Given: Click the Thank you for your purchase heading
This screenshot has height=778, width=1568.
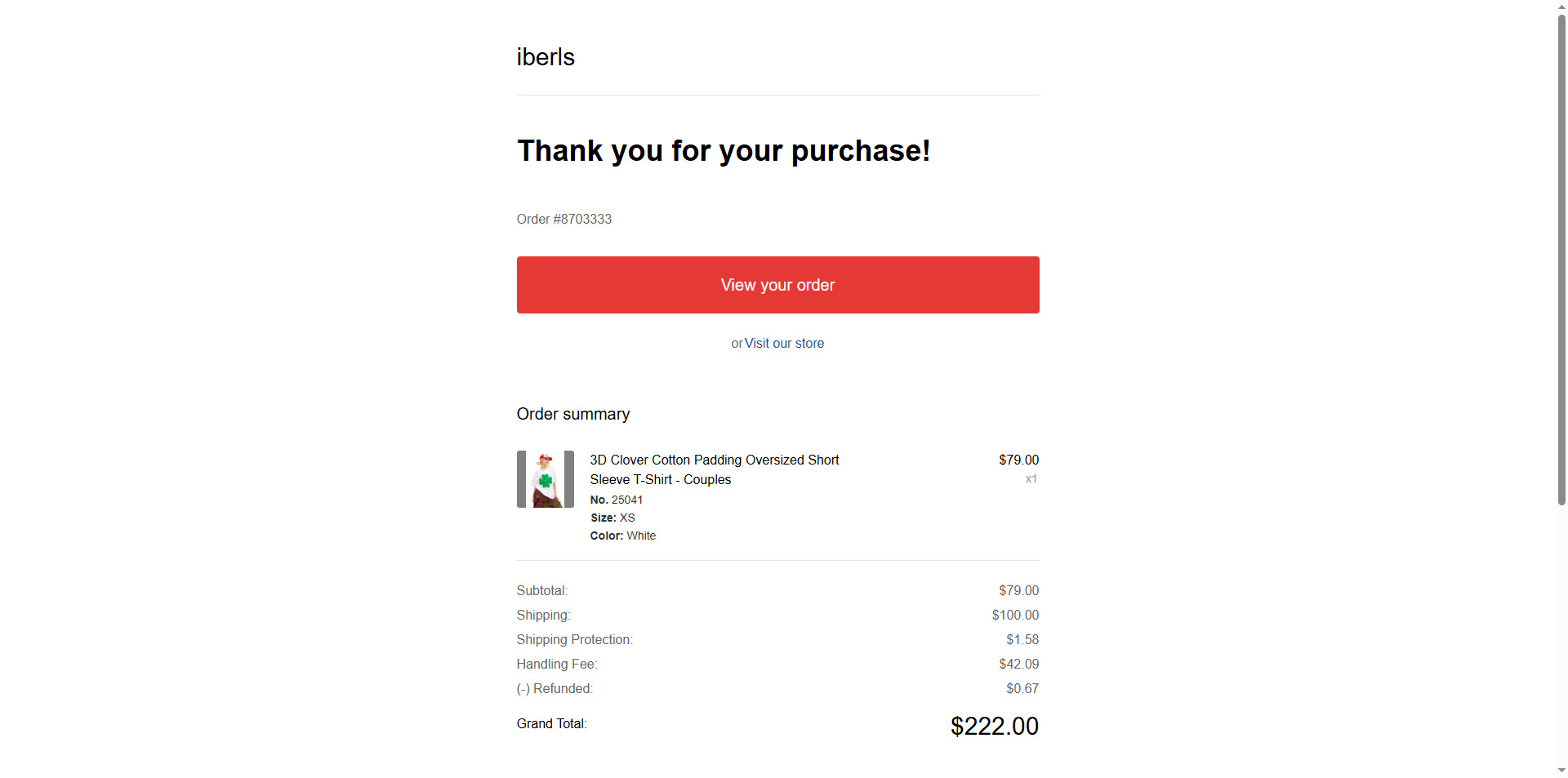Looking at the screenshot, I should click(x=724, y=151).
